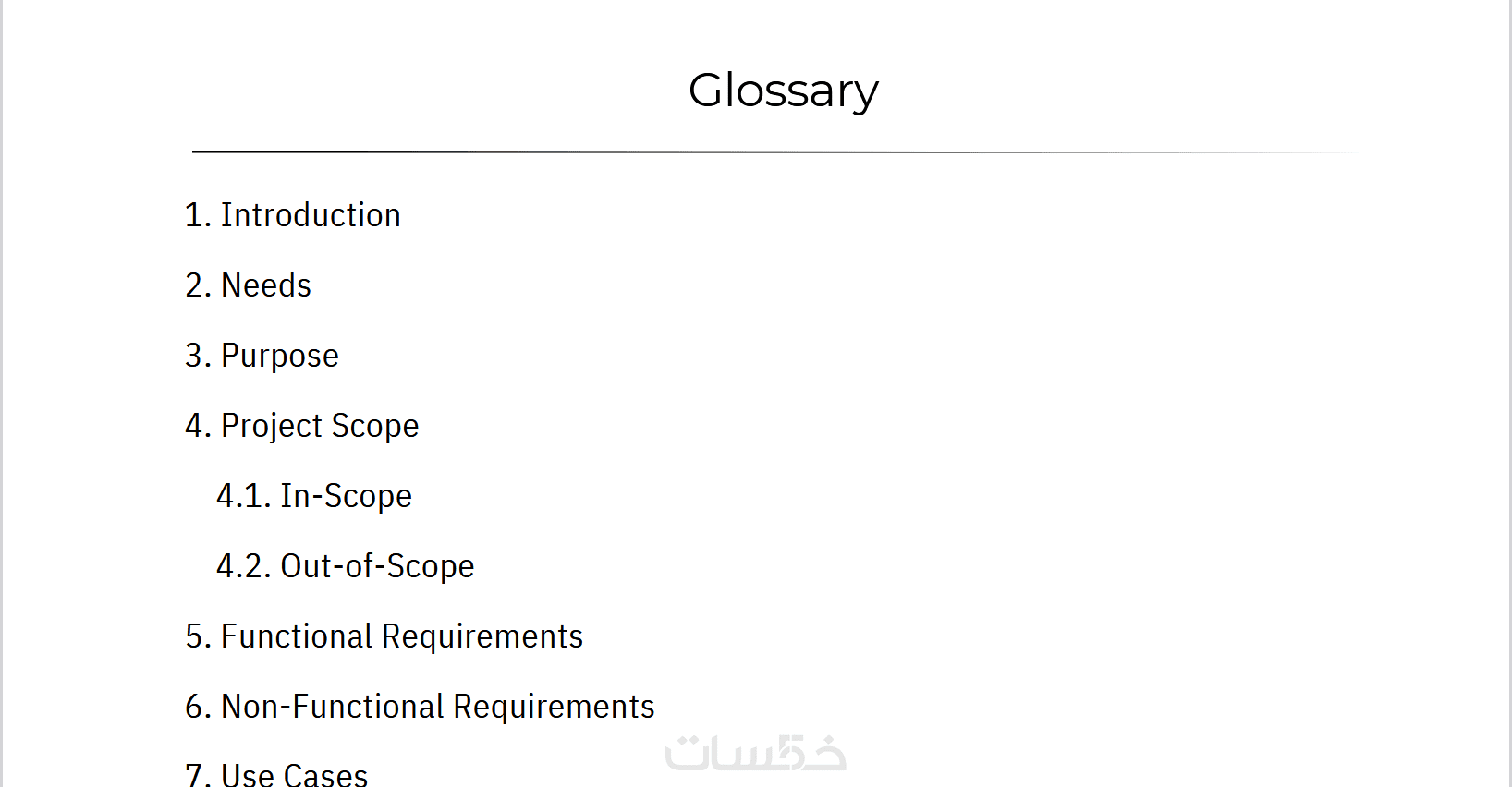Click the horizontal divider line under Glossary
This screenshot has width=1512, height=787.
pos(774,152)
